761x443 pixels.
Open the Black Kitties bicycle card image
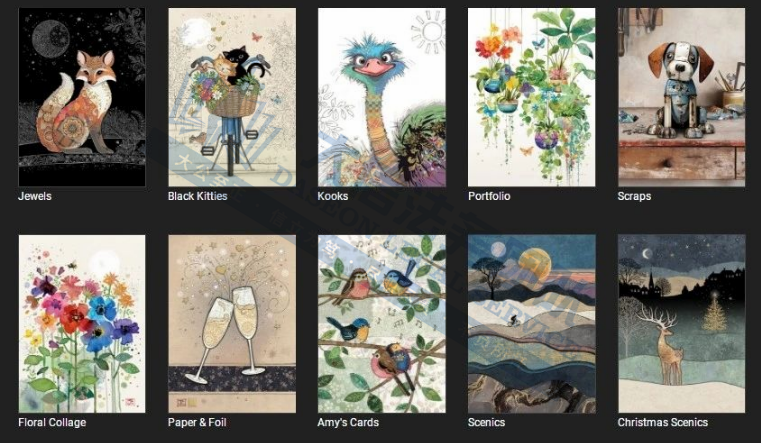tap(232, 97)
